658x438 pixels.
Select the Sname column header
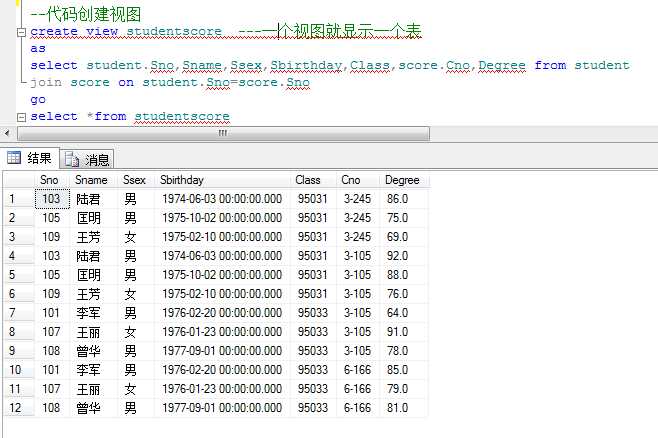93,180
